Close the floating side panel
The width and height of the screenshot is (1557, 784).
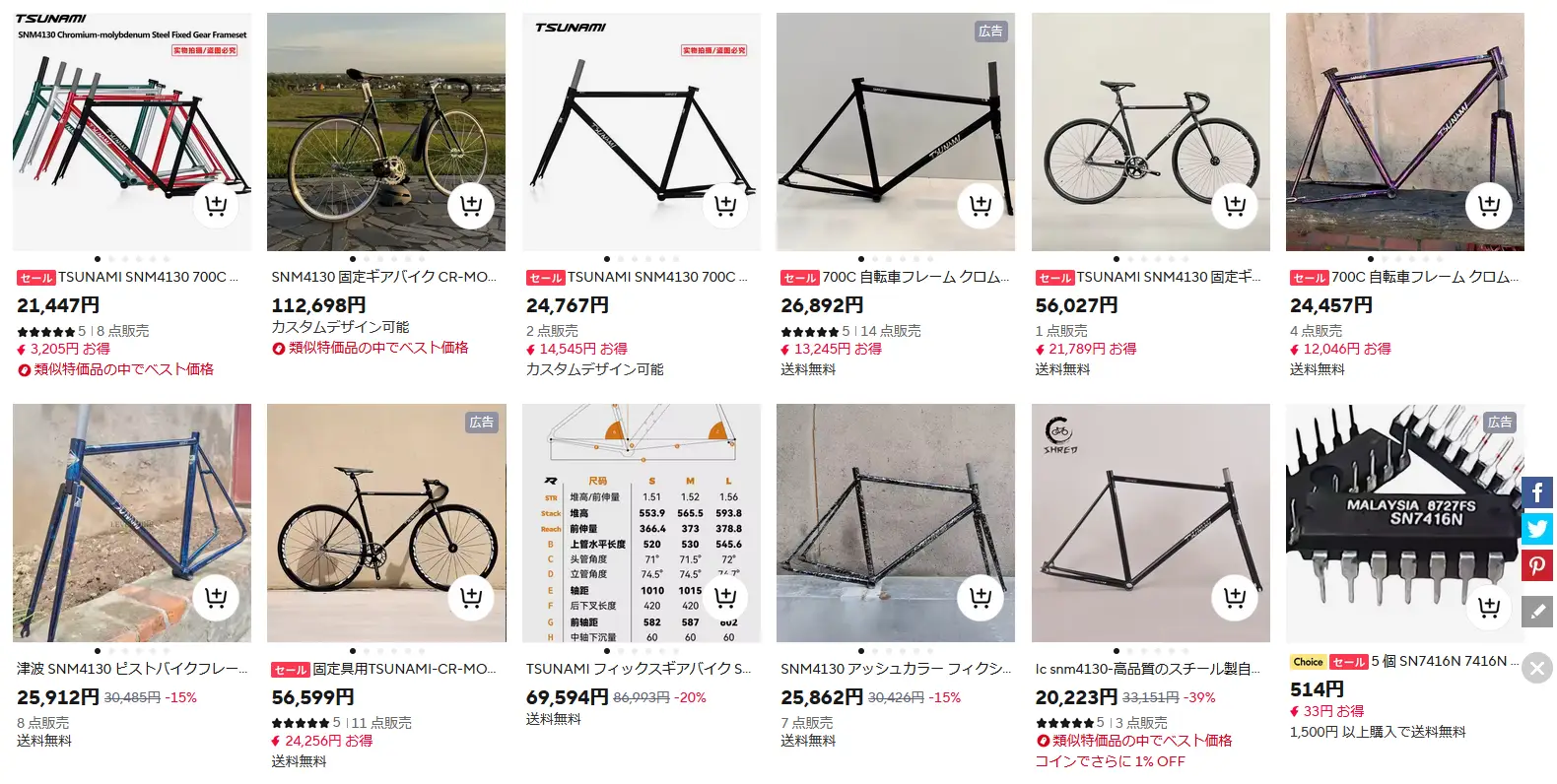click(x=1537, y=669)
